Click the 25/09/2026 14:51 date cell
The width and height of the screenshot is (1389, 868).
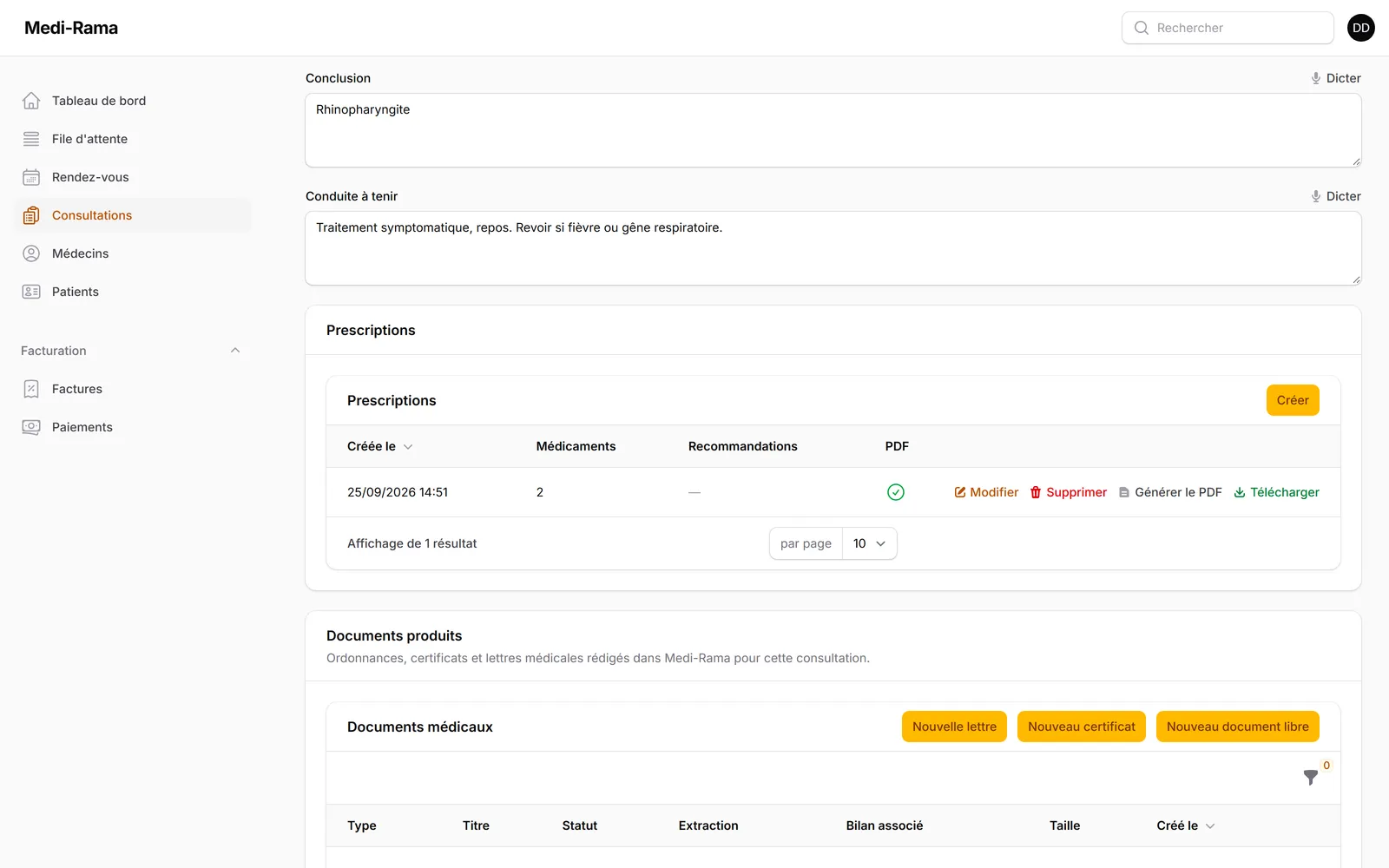coord(398,492)
